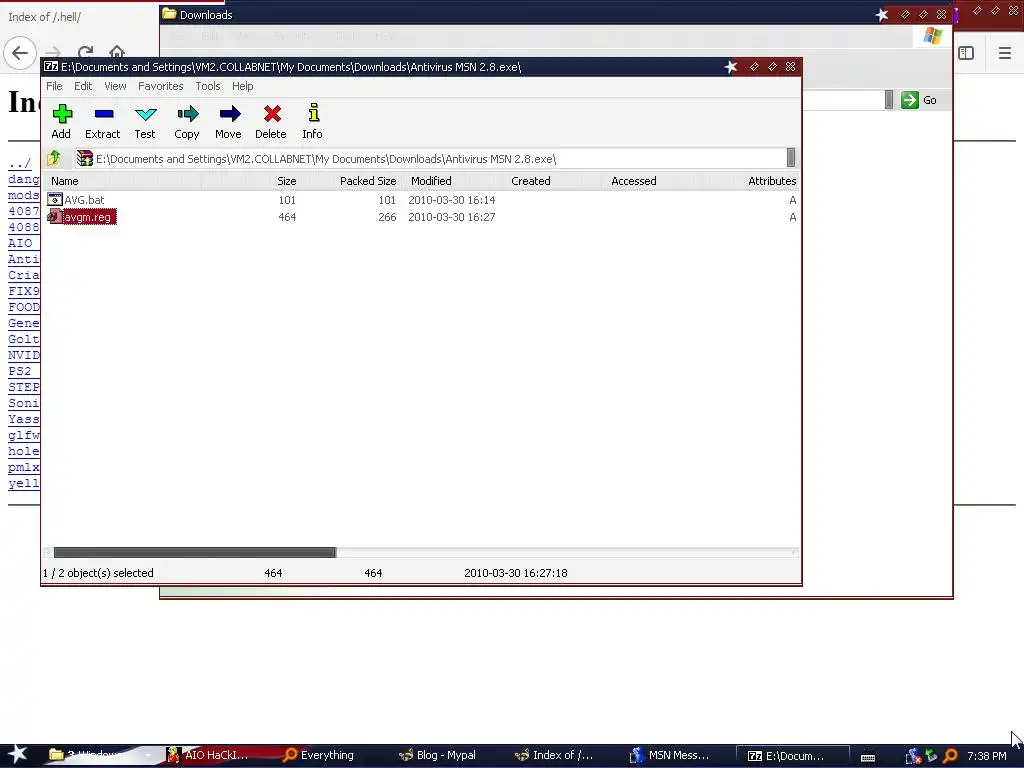Switch to Index of /... taskbar item
The height and width of the screenshot is (768, 1024).
554,755
